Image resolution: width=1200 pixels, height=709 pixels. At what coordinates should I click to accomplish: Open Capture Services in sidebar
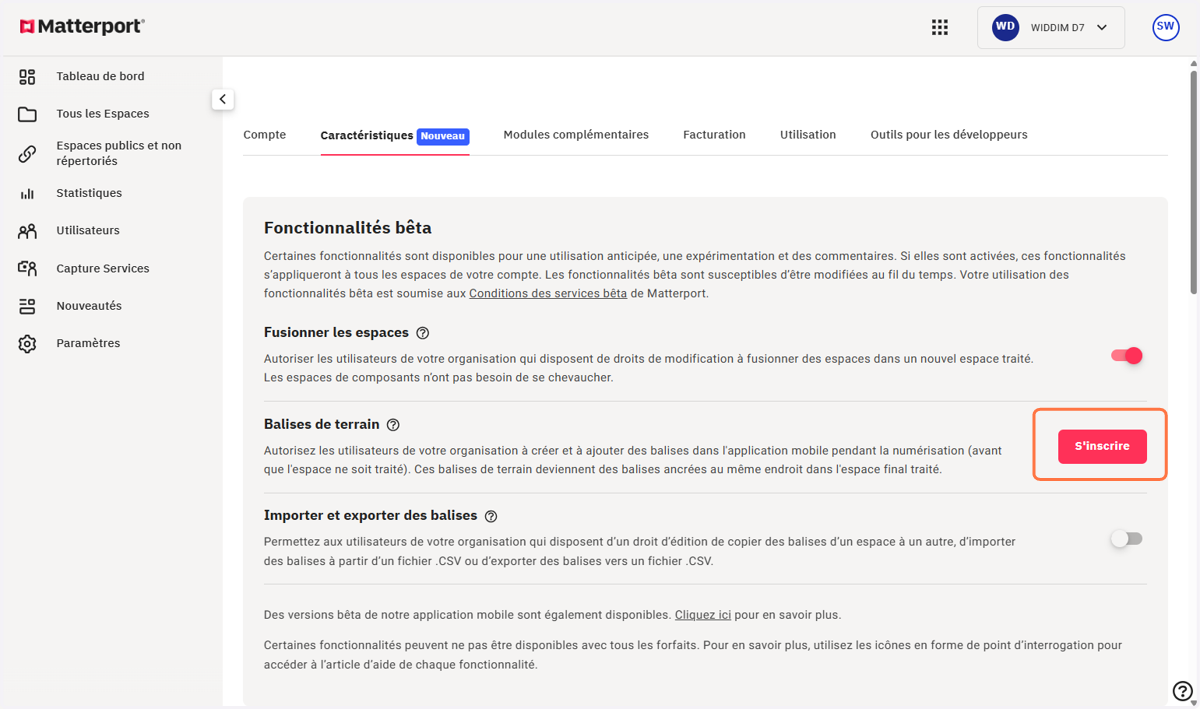point(103,268)
